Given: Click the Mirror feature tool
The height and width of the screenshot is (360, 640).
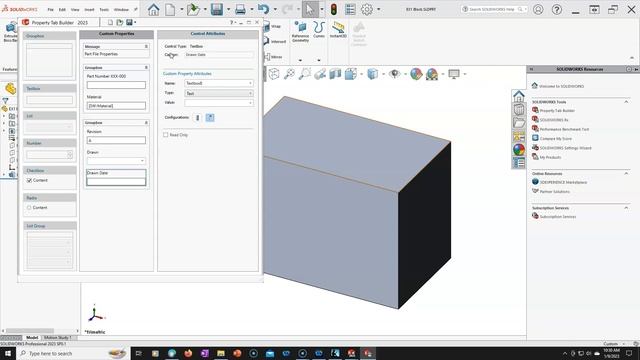Looking at the screenshot, I should (x=273, y=57).
